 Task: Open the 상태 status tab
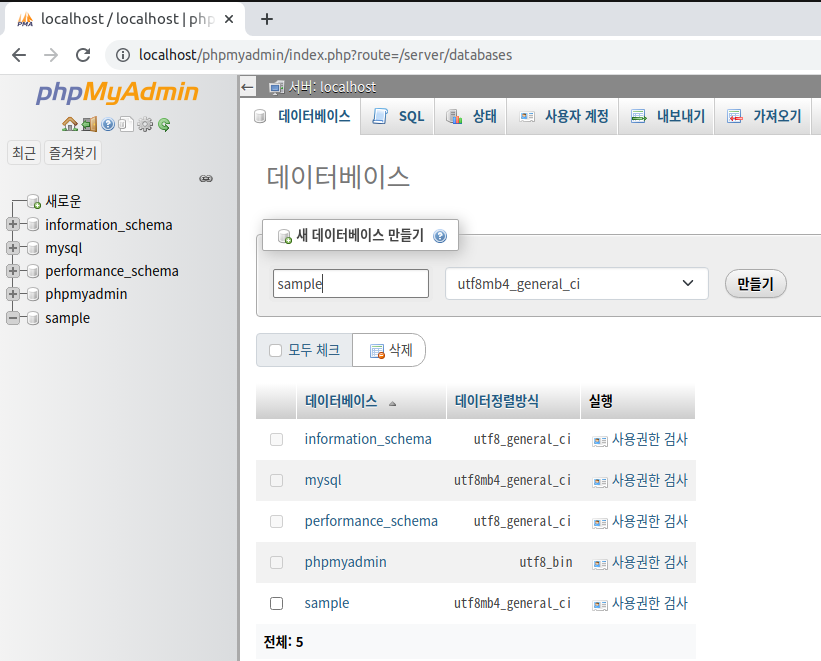click(470, 116)
